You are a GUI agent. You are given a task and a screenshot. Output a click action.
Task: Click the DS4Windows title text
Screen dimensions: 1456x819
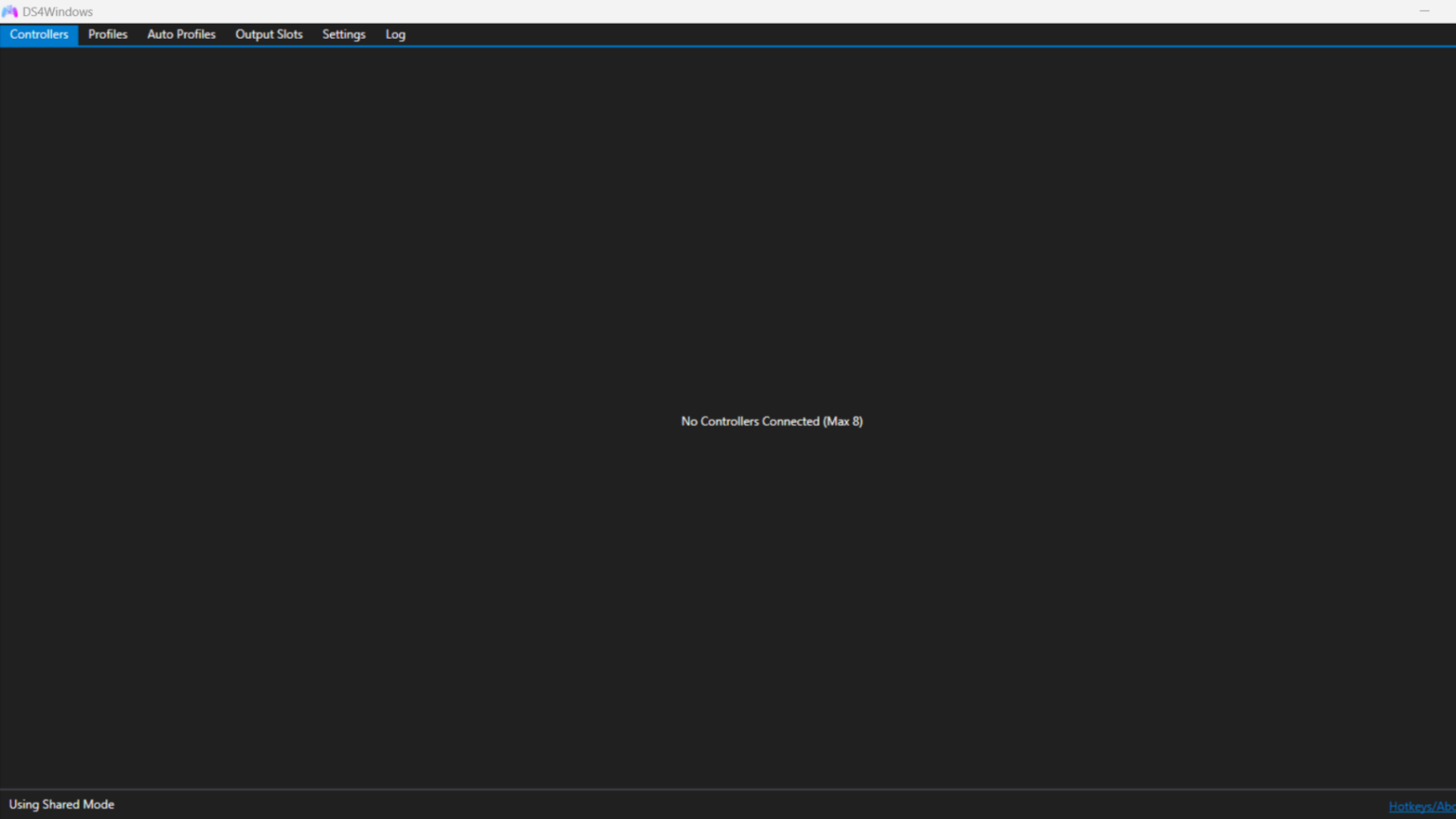point(58,11)
